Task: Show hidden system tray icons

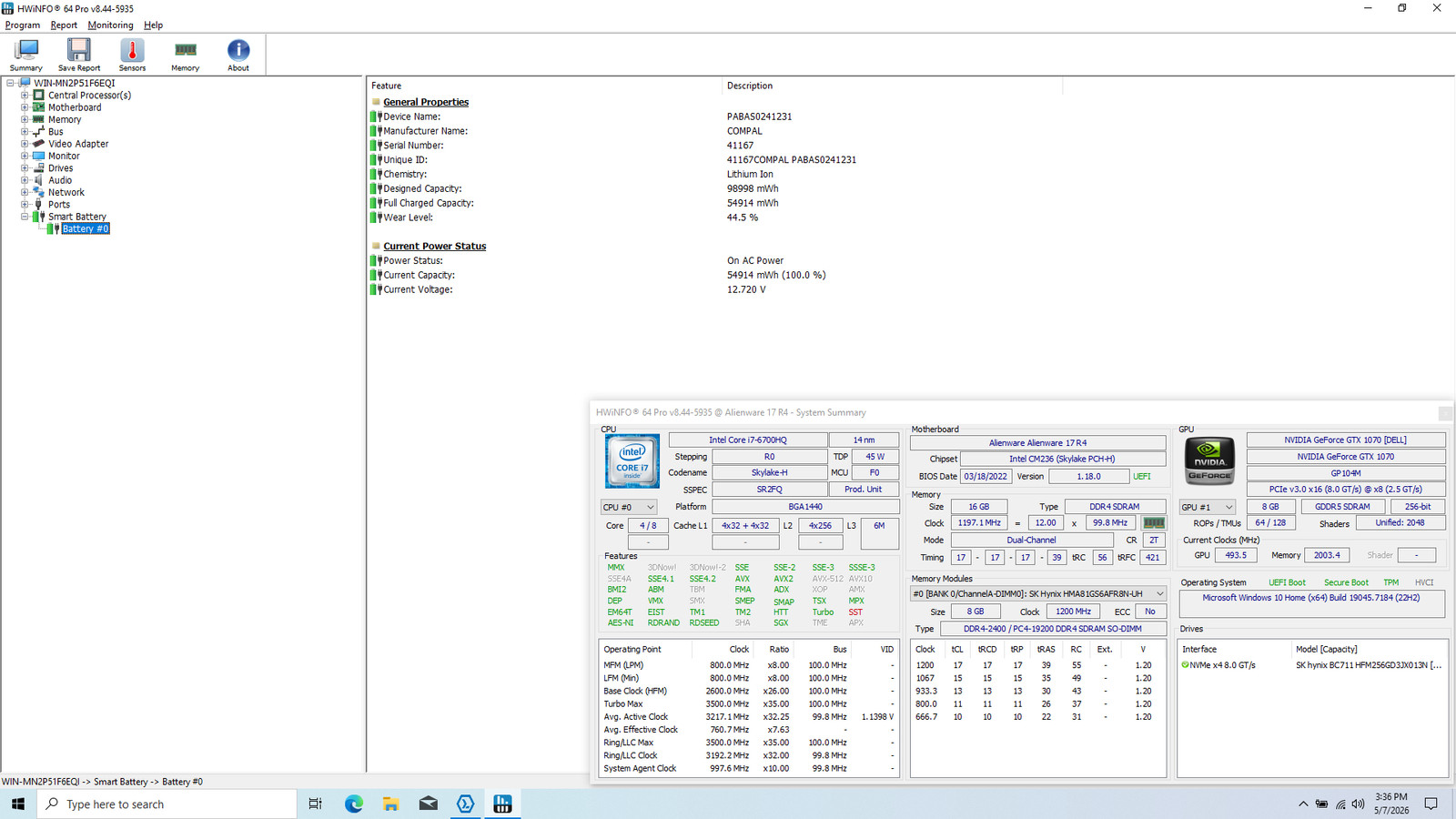Action: [x=1303, y=804]
